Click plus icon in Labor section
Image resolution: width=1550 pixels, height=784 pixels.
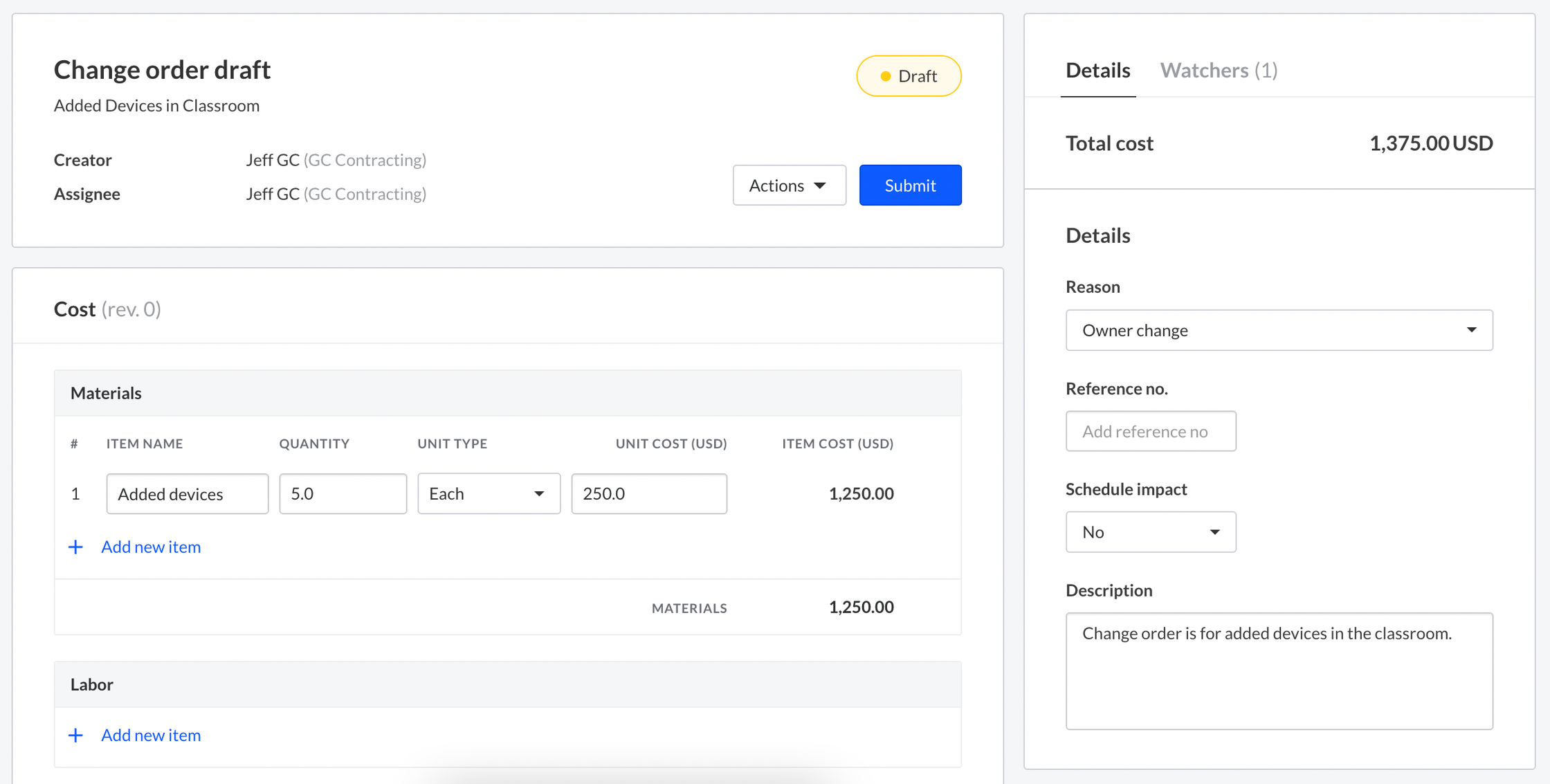[75, 736]
